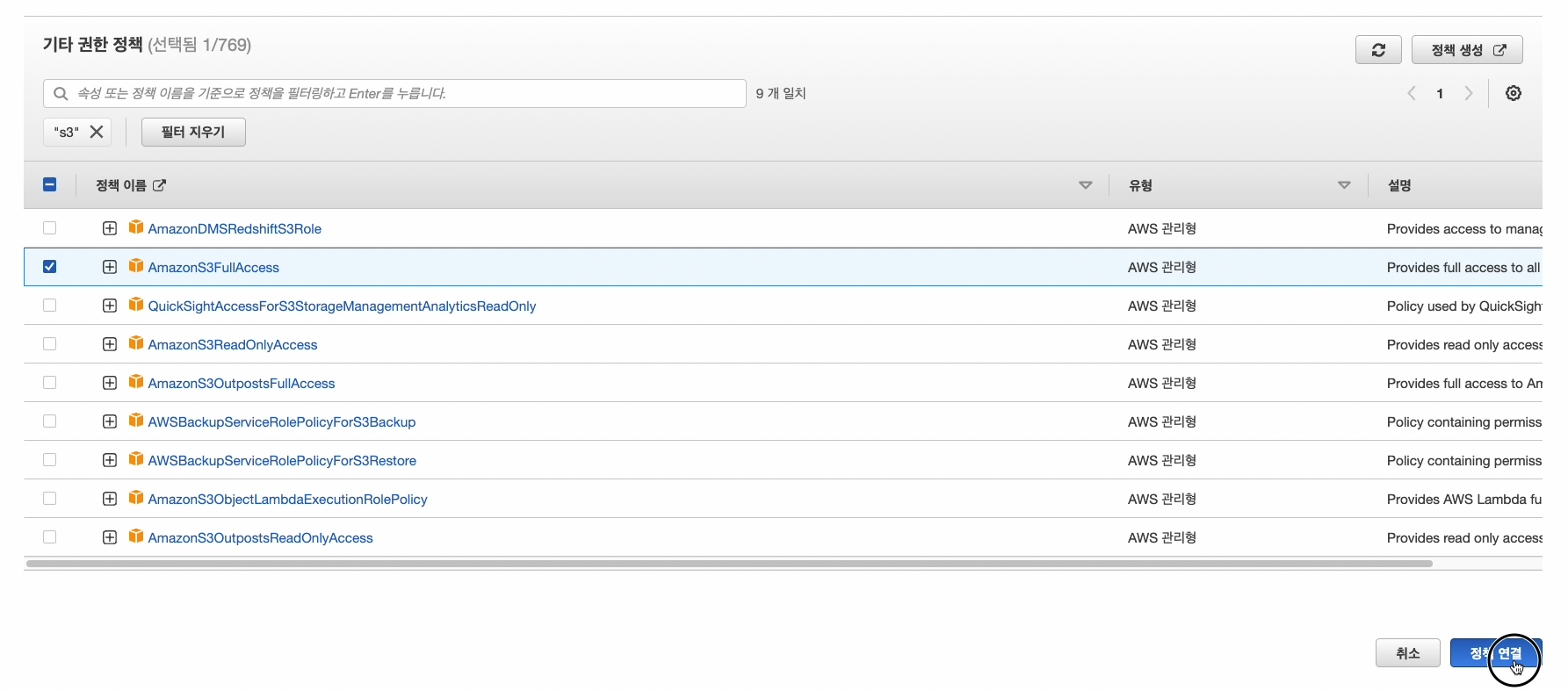1568x691 pixels.
Task: Check the QuickSightAccessForS3StorageManagementAnalyticsReadOnly checkbox
Action: pos(50,306)
